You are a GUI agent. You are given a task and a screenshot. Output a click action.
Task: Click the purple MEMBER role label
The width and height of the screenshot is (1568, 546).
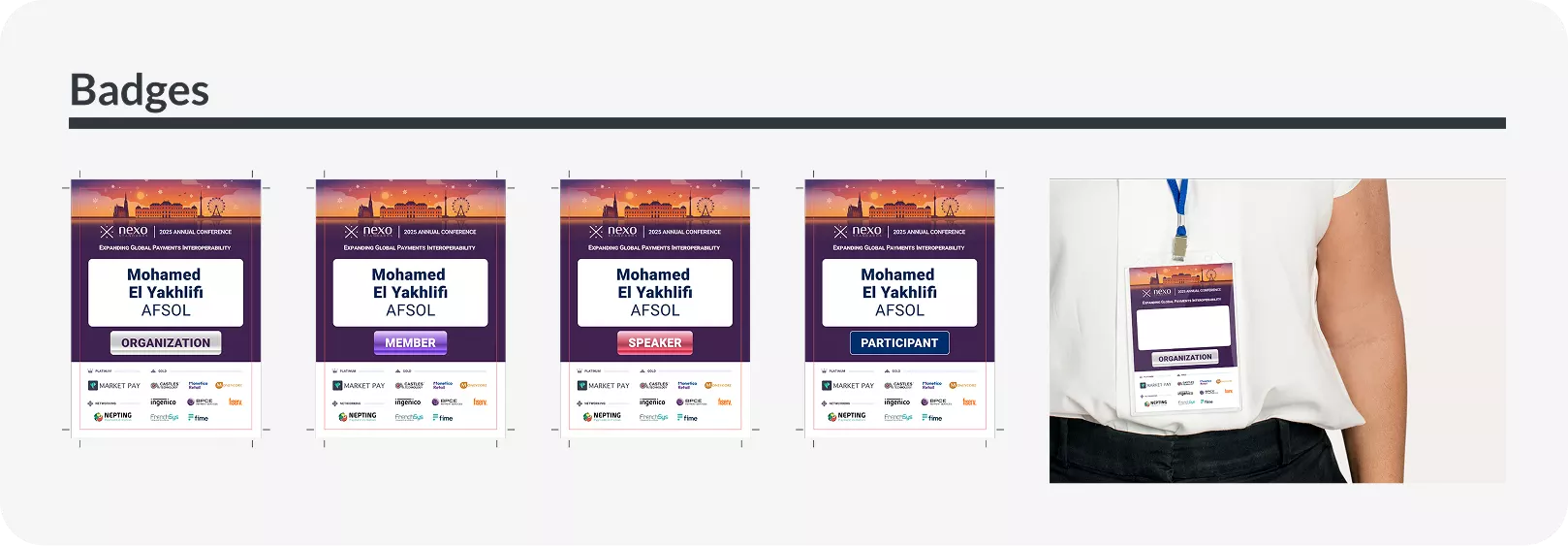coord(410,342)
